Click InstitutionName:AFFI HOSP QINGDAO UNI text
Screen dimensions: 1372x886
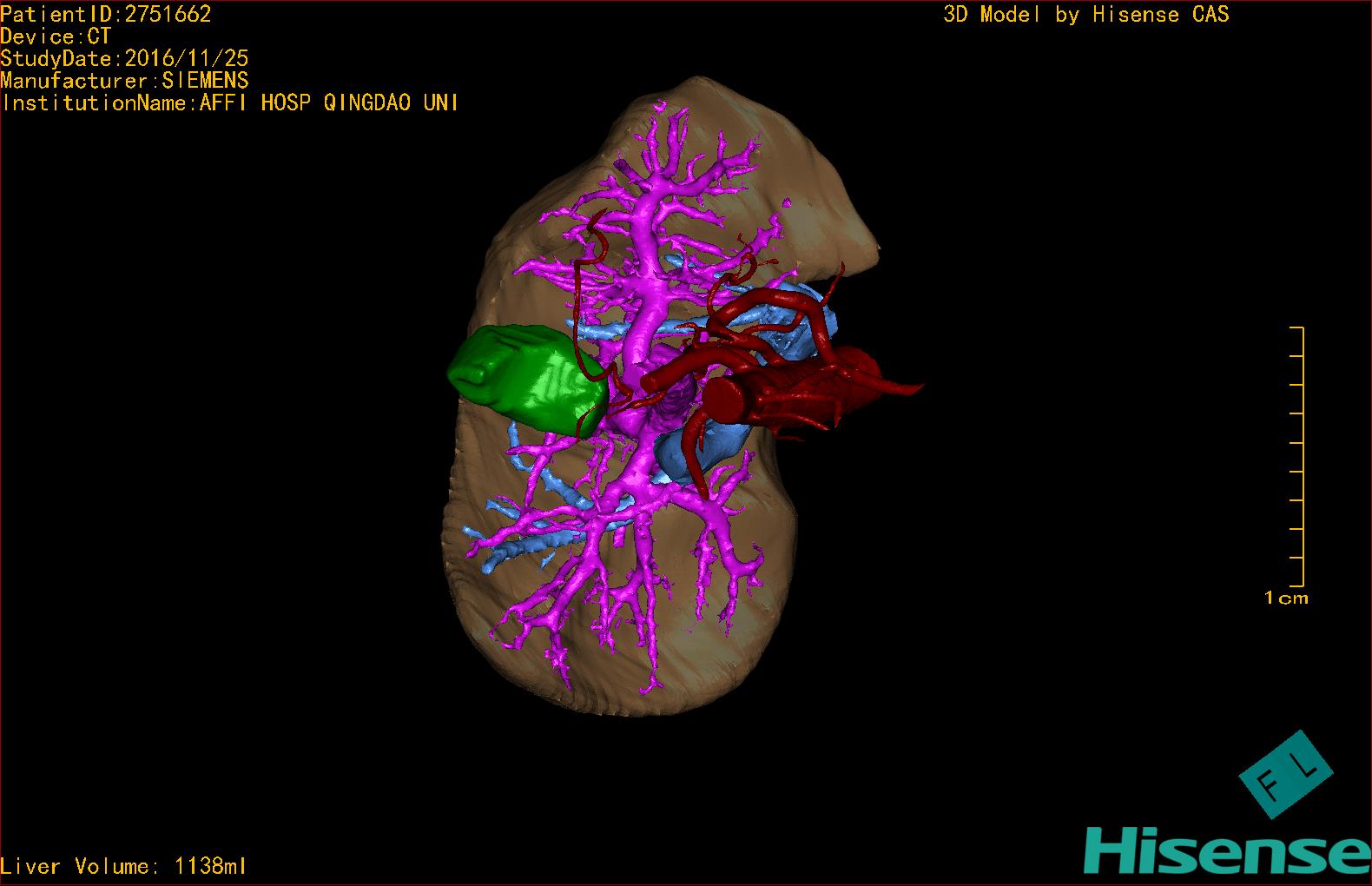[x=230, y=102]
